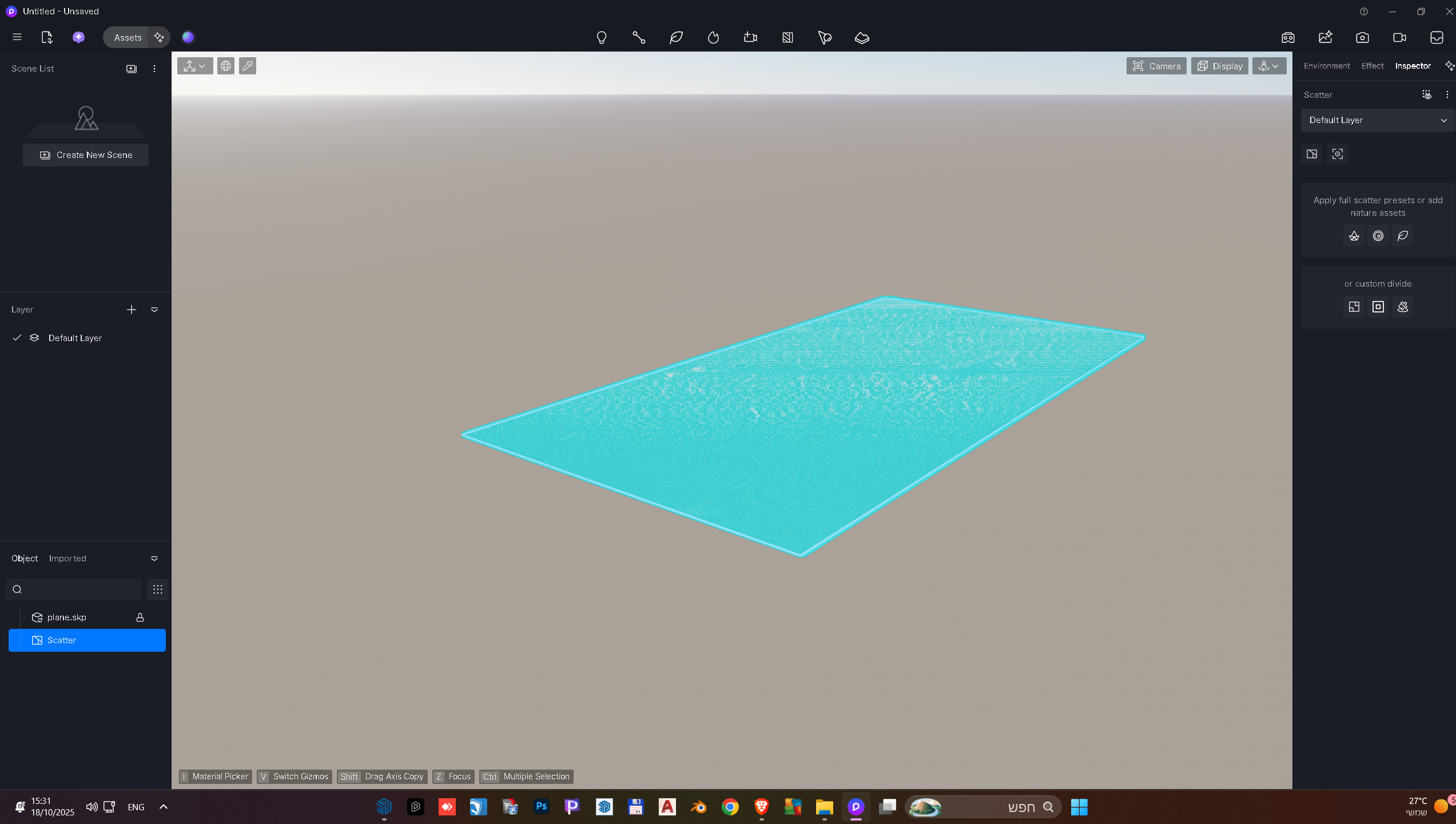Click the Create New Scene button
This screenshot has height=824, width=1456.
click(86, 155)
